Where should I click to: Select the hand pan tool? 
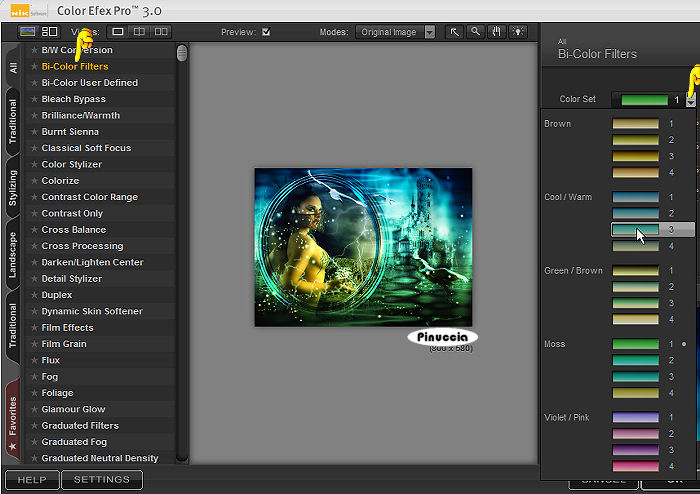pos(496,32)
